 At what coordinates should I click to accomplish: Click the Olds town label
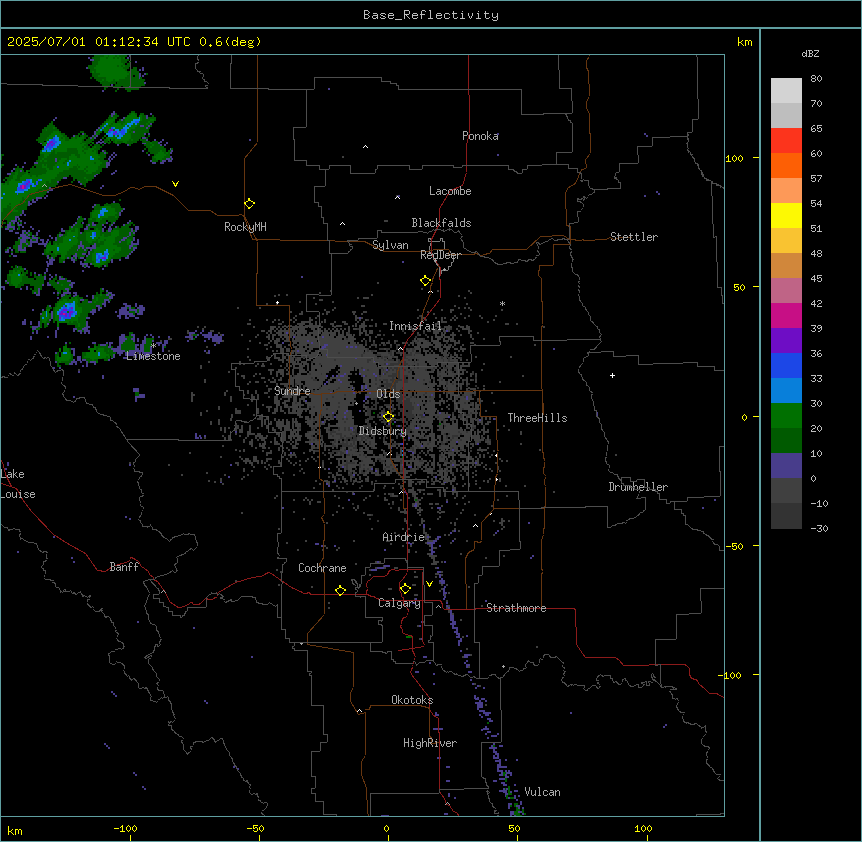click(388, 394)
